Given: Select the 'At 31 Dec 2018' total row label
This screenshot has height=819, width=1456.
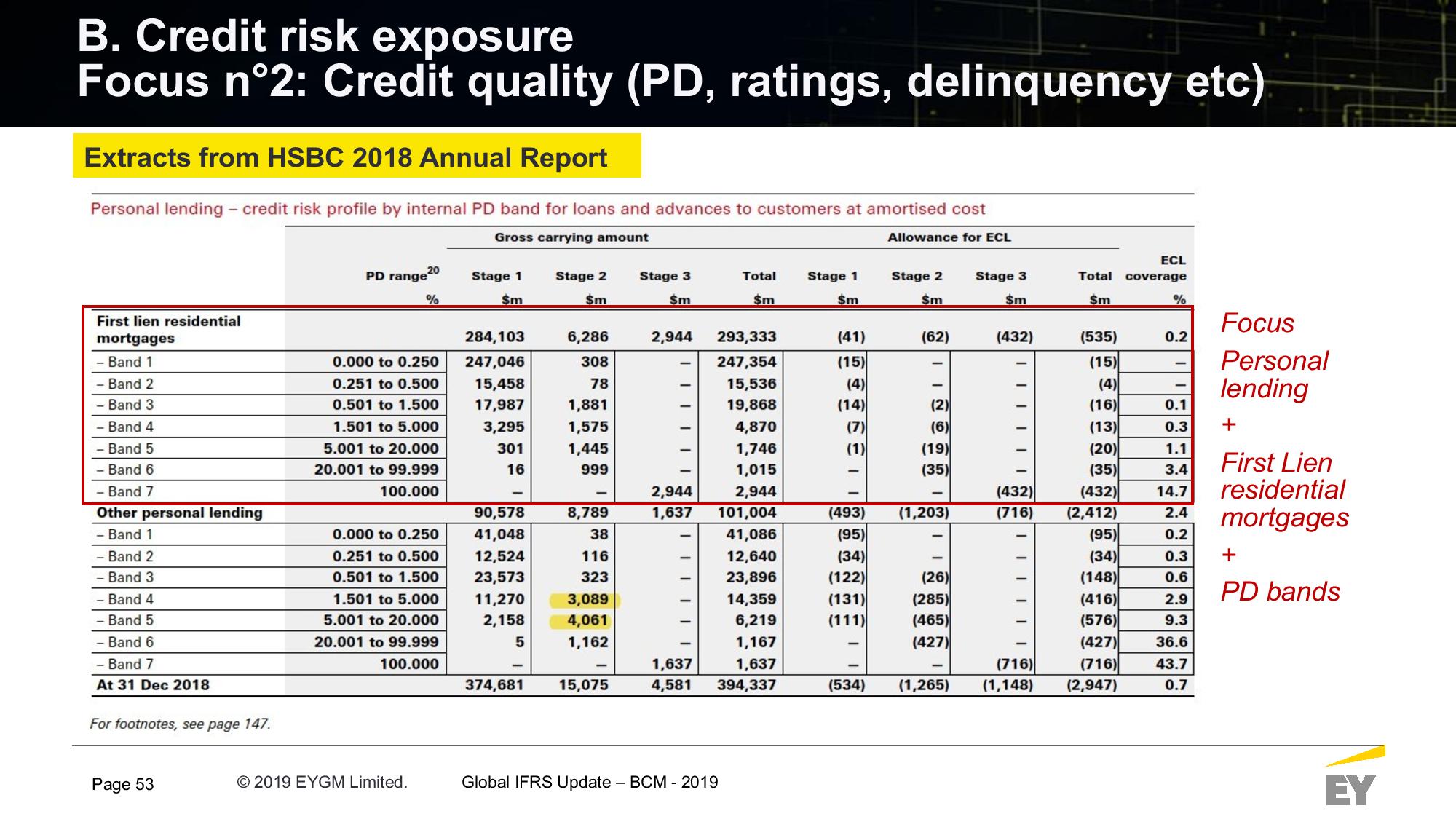Looking at the screenshot, I should click(x=153, y=685).
